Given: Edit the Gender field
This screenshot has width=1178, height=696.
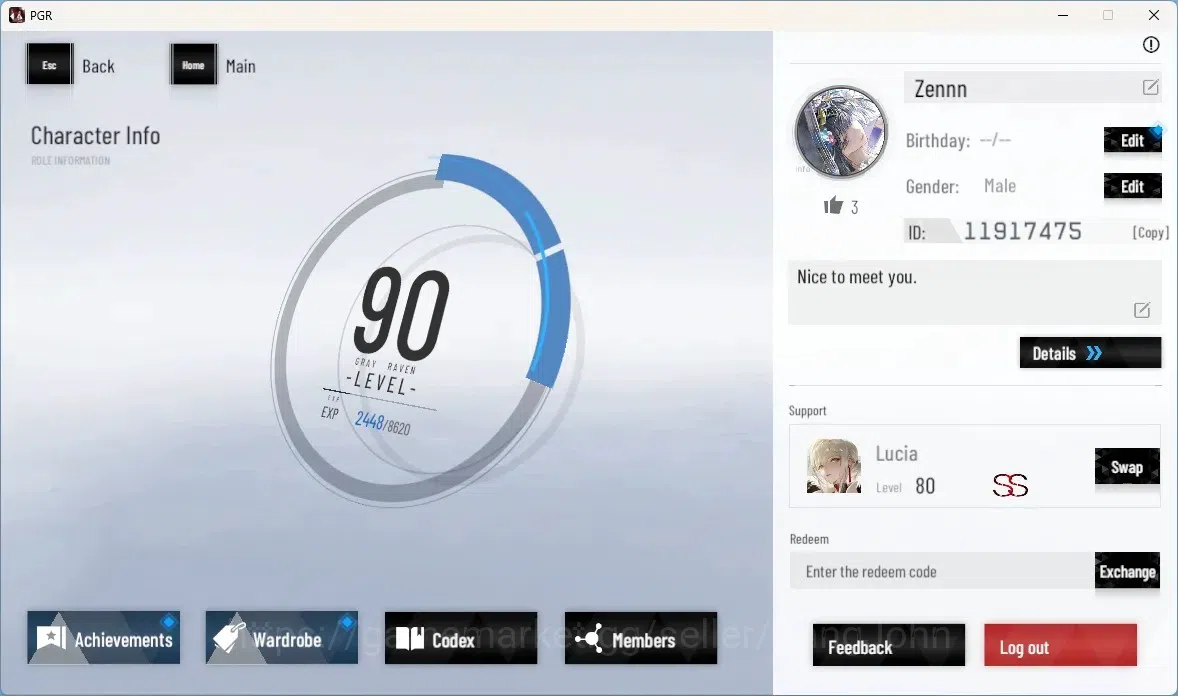Looking at the screenshot, I should point(1132,186).
